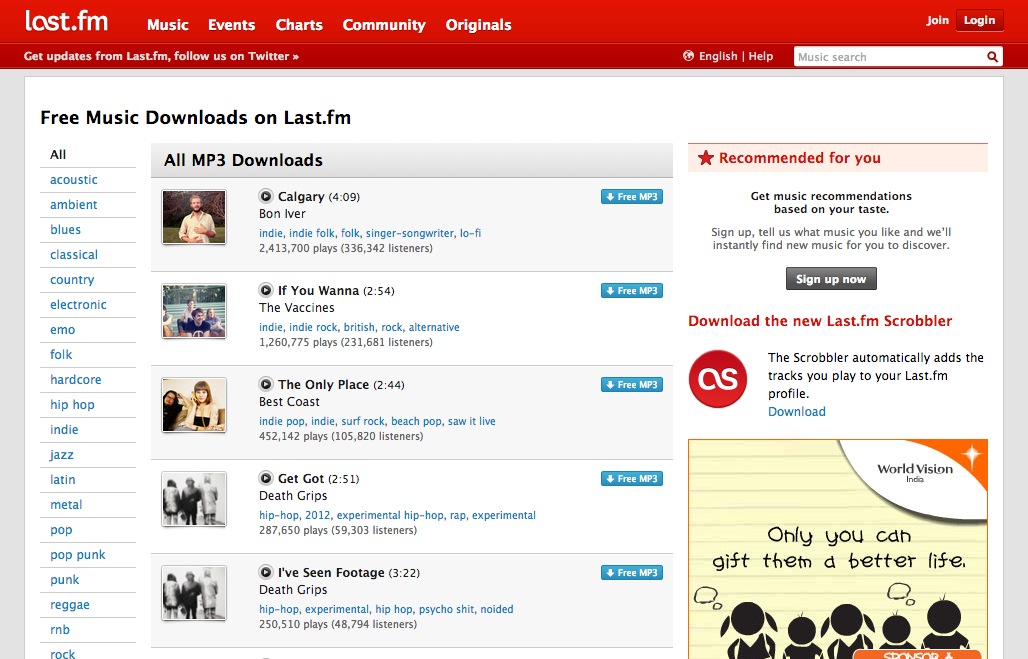The height and width of the screenshot is (659, 1028).
Task: Filter downloads by emo
Action: [62, 330]
